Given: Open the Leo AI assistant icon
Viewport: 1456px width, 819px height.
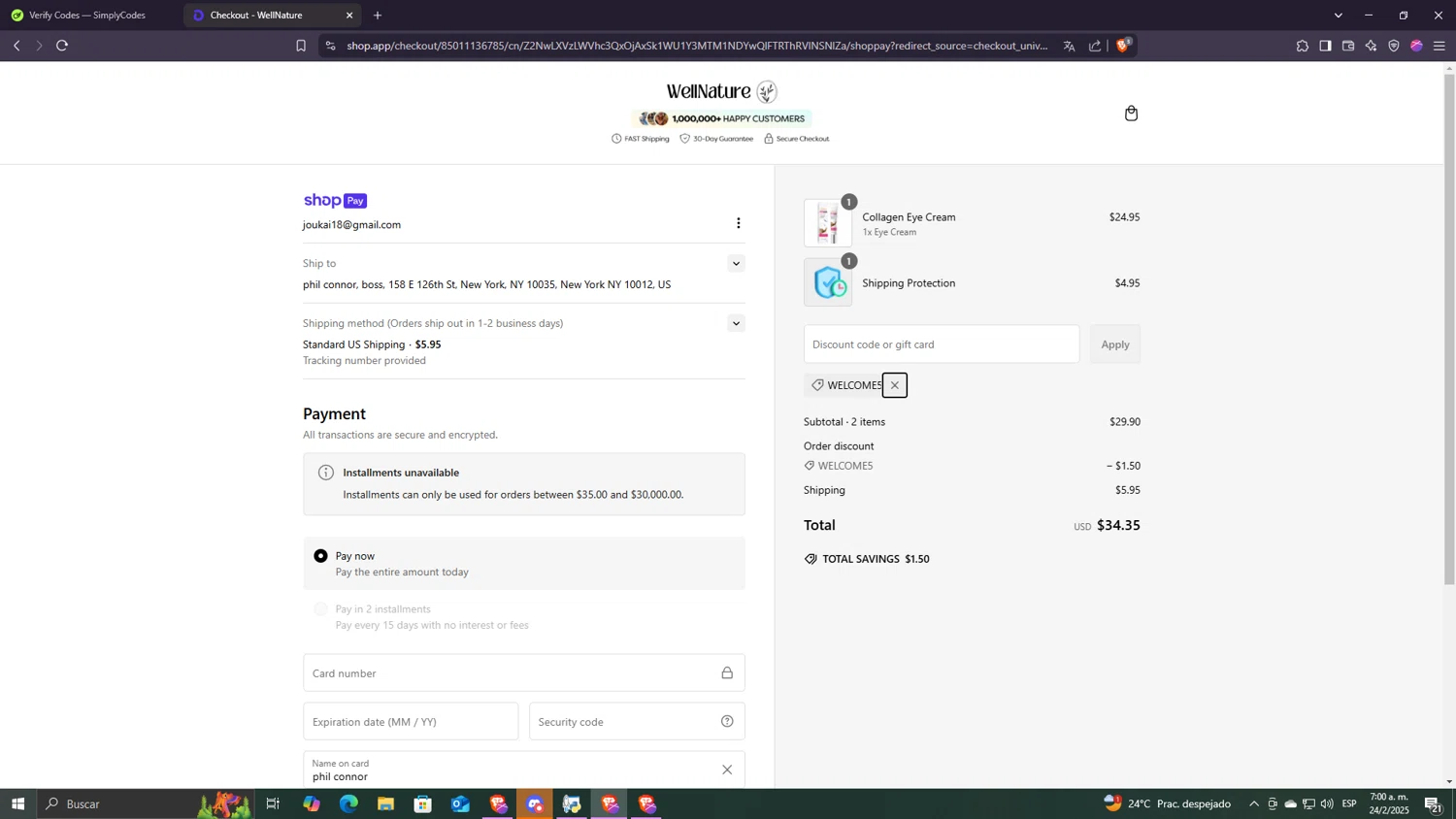Looking at the screenshot, I should tap(1371, 46).
